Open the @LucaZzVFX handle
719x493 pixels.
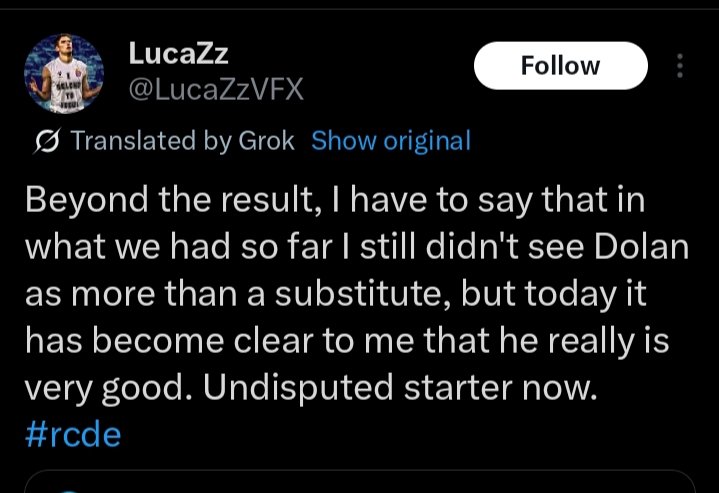click(216, 89)
